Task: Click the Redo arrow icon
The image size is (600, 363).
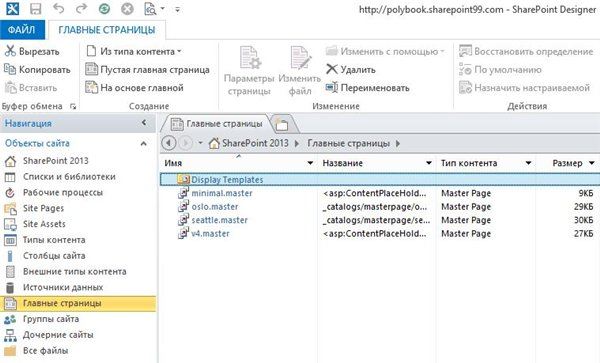Action: [x=82, y=8]
